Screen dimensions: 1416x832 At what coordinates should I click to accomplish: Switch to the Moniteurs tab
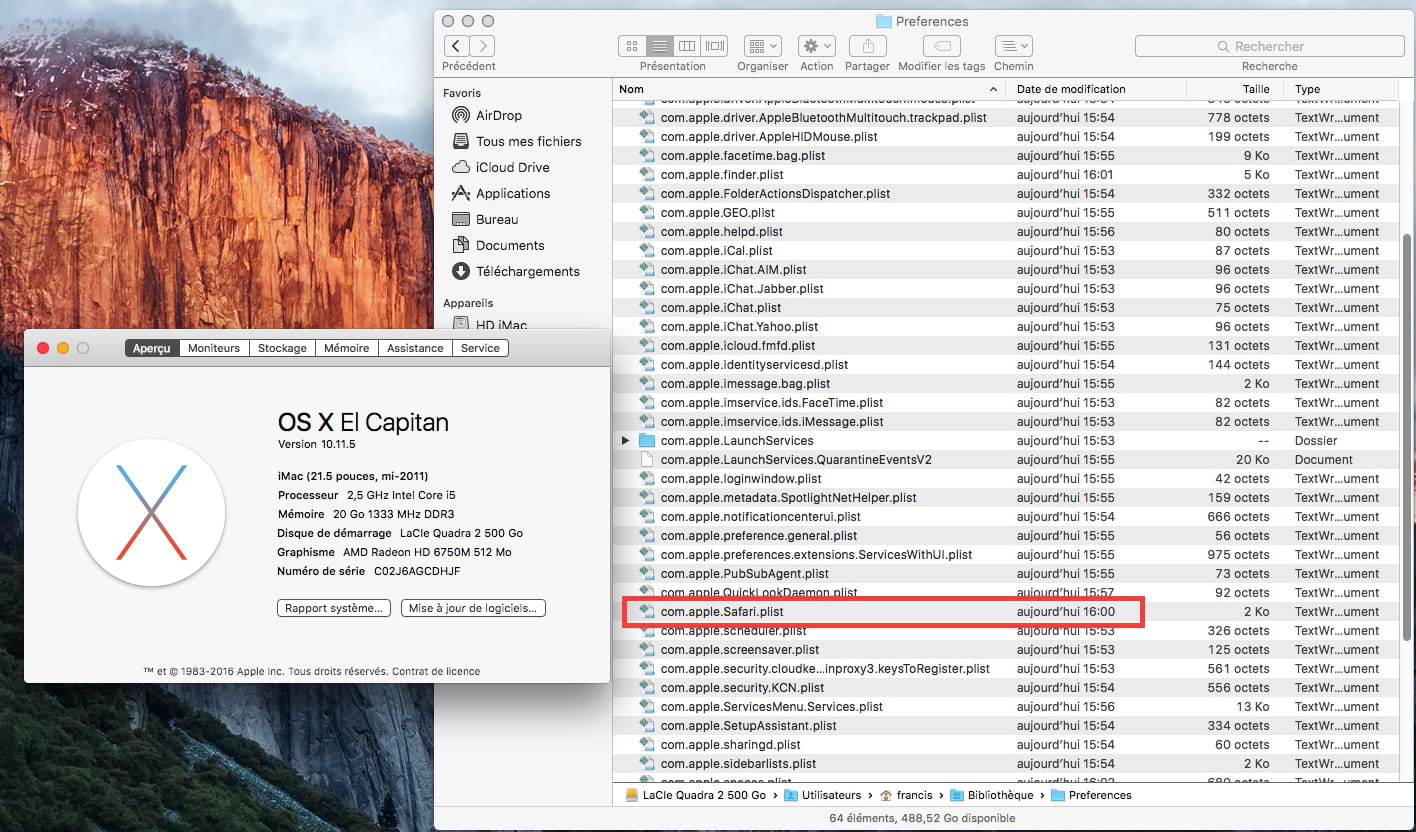(214, 348)
